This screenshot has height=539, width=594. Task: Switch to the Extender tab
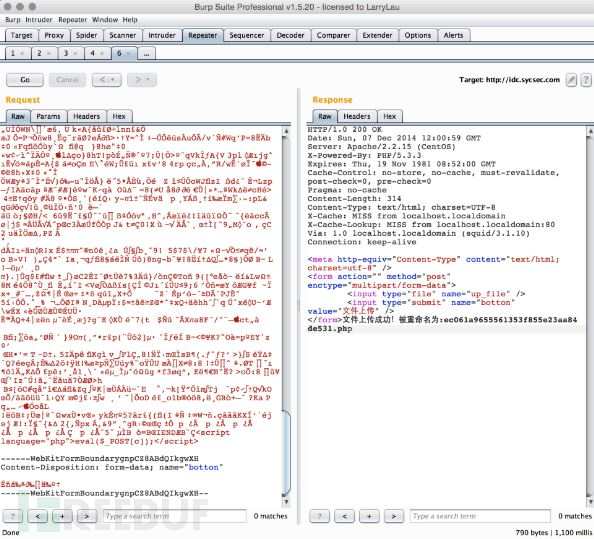point(377,35)
